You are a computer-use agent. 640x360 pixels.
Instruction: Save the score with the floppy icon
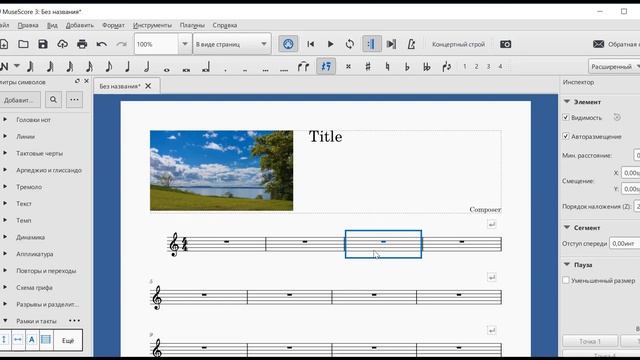(43, 44)
